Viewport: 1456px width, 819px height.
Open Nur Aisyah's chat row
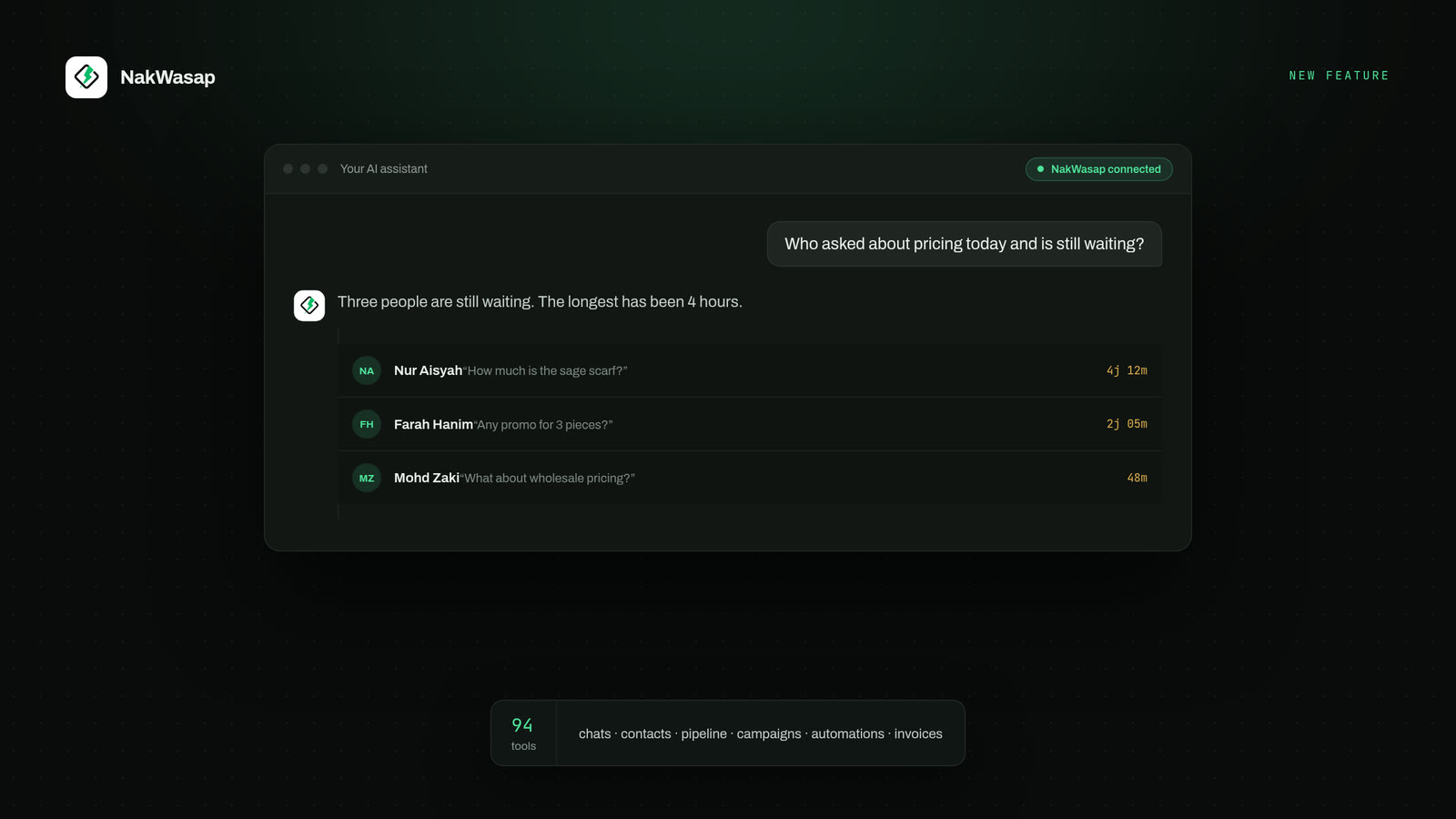pos(750,370)
